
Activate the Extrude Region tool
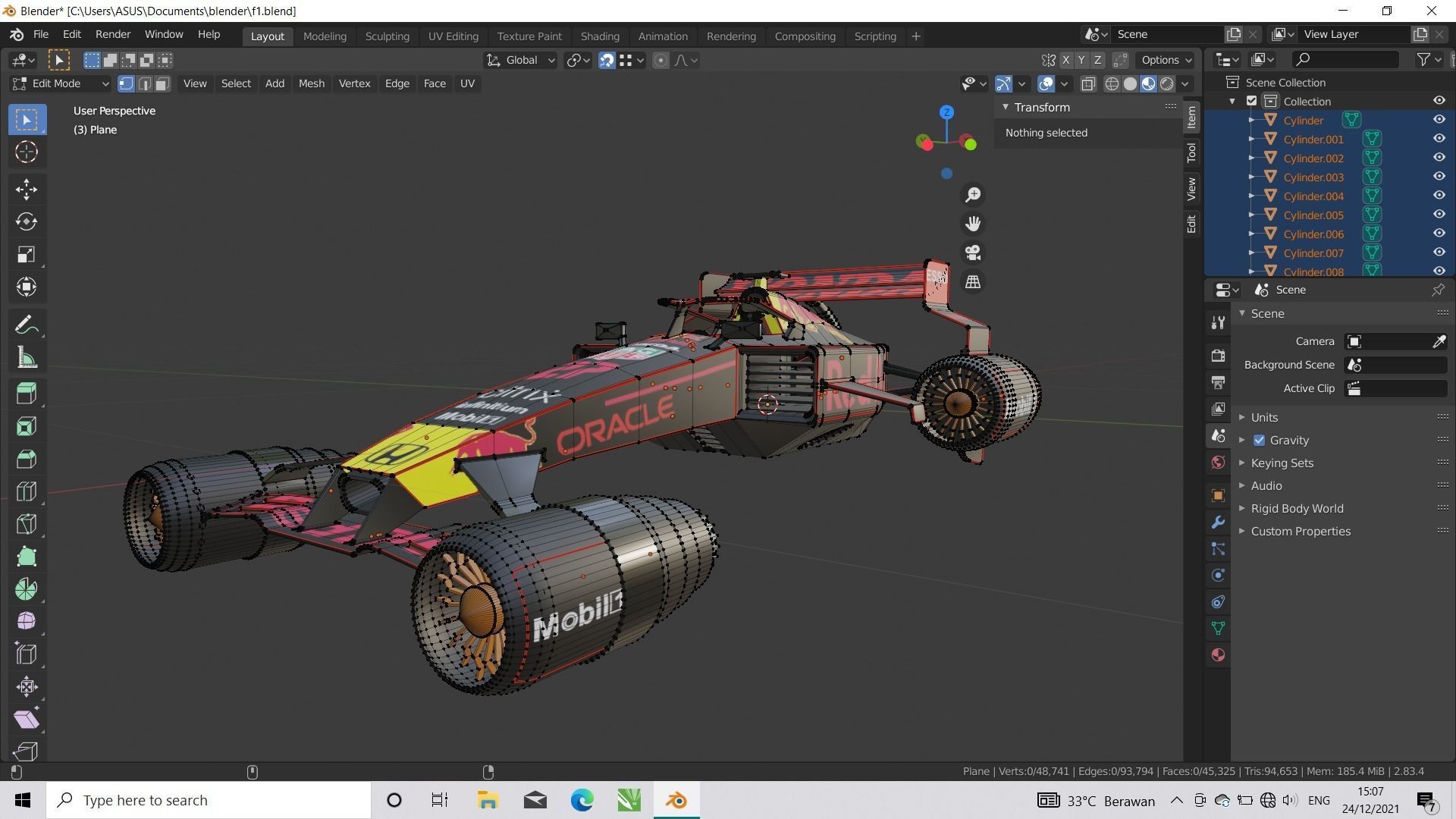[x=27, y=393]
